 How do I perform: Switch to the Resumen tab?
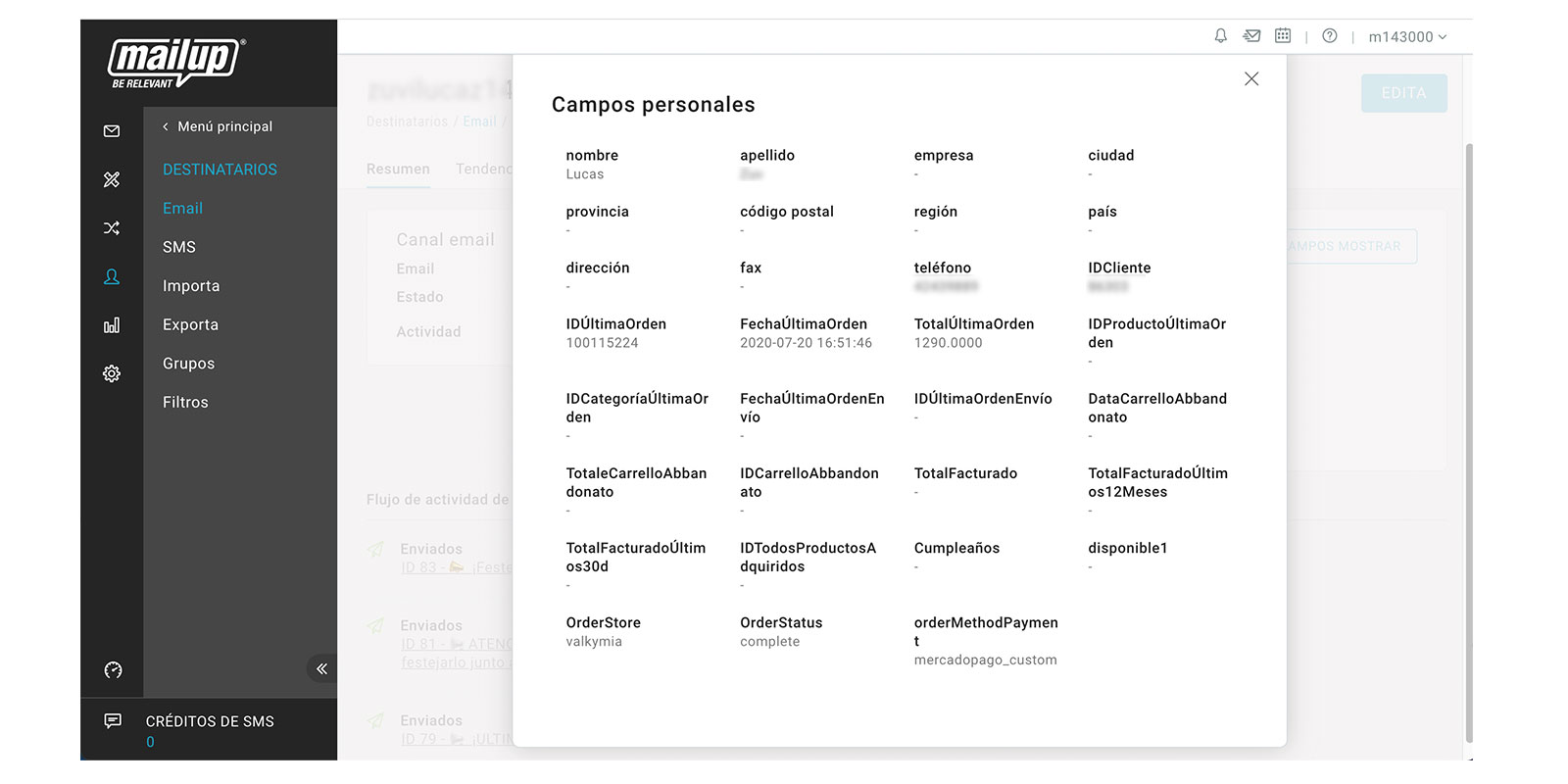click(x=398, y=170)
